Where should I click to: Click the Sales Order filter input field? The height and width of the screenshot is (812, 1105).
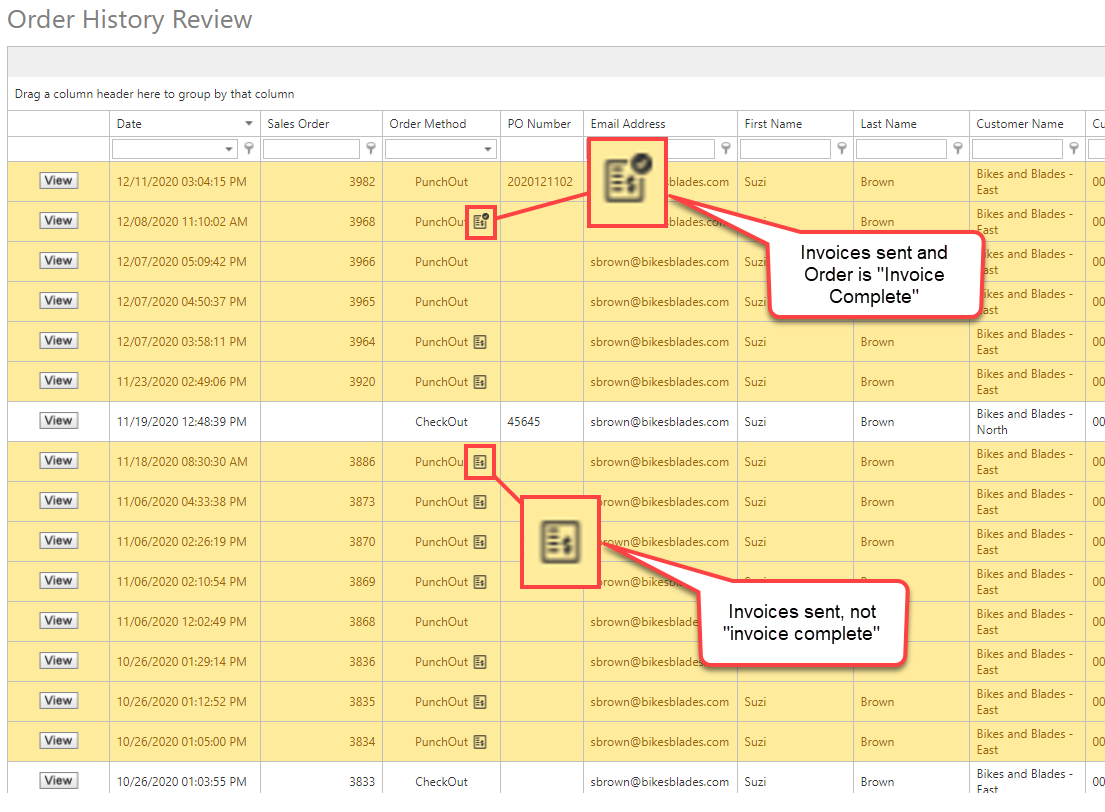pyautogui.click(x=311, y=149)
